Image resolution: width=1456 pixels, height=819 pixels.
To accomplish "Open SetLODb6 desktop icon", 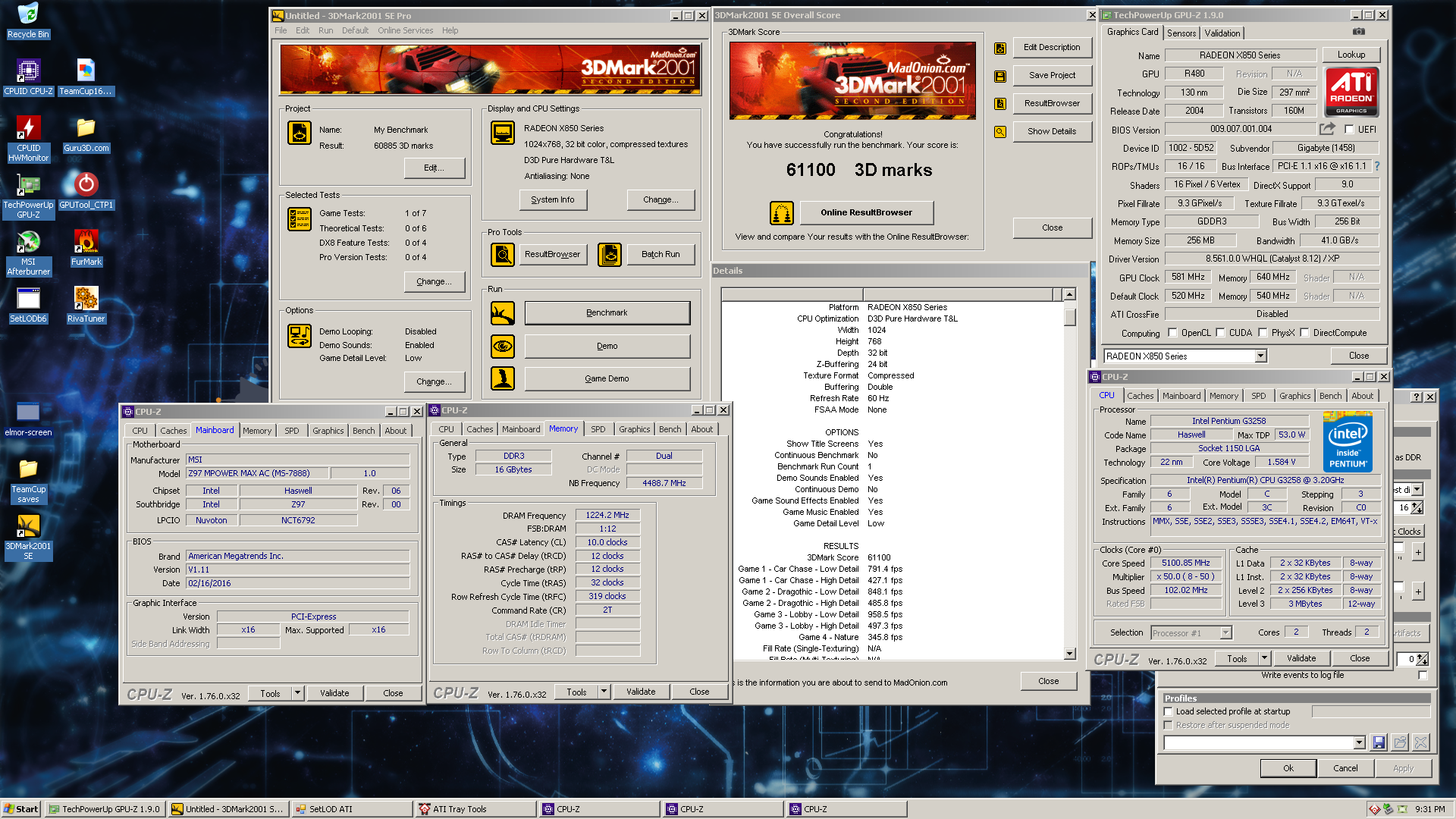I will 28,305.
